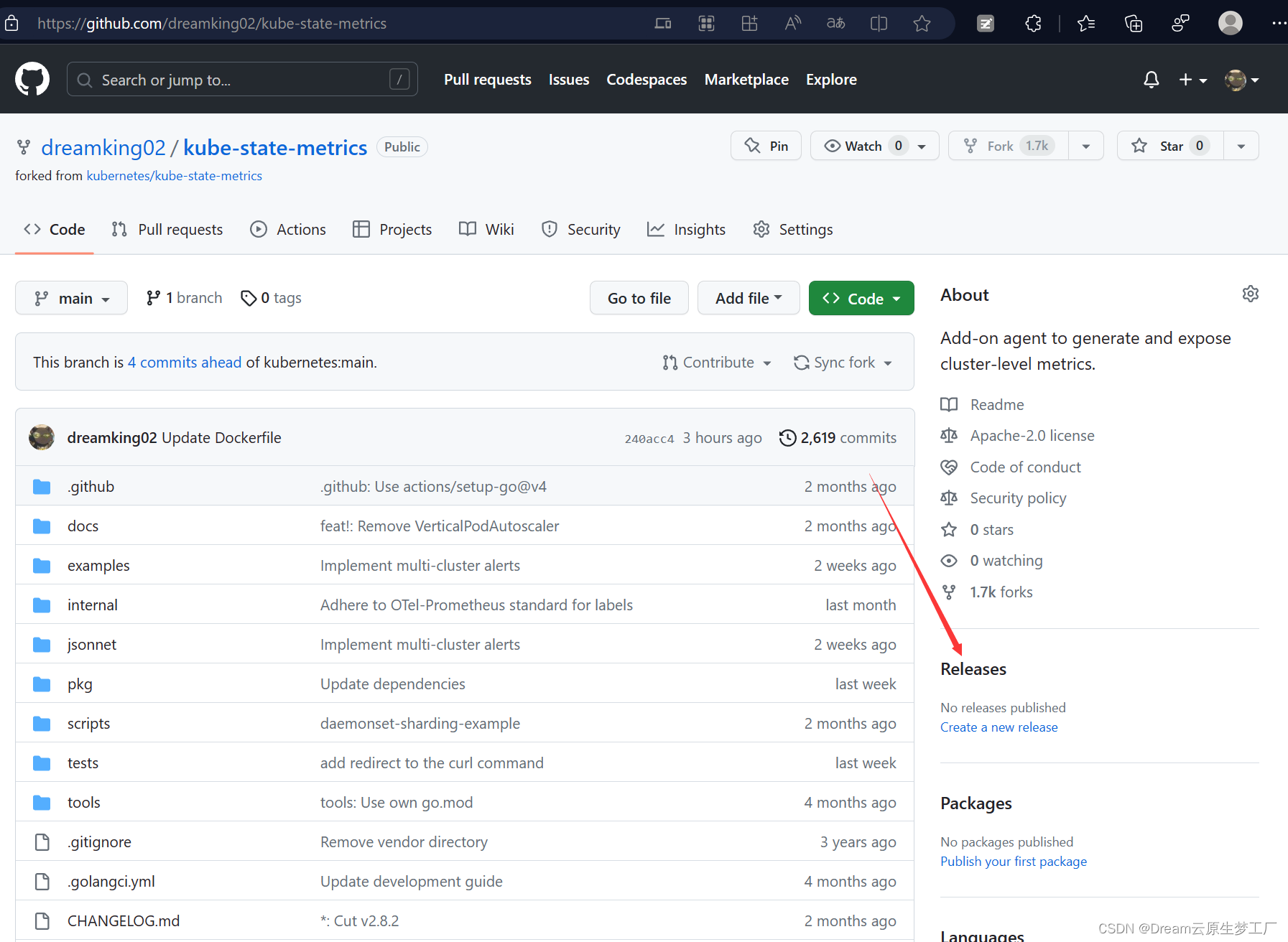1288x942 pixels.
Task: Open the user avatar menu in GitHub header
Action: pyautogui.click(x=1241, y=80)
